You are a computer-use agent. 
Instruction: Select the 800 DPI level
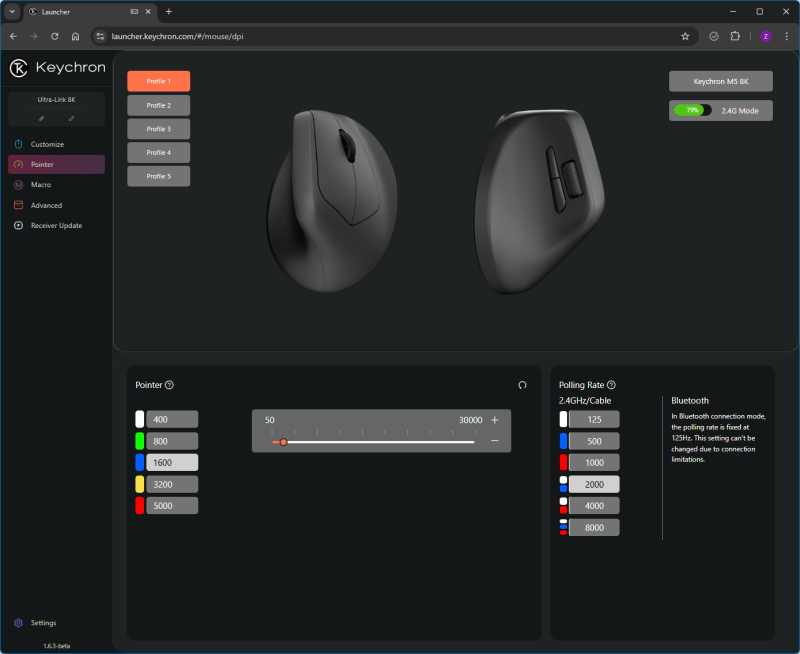click(x=172, y=441)
